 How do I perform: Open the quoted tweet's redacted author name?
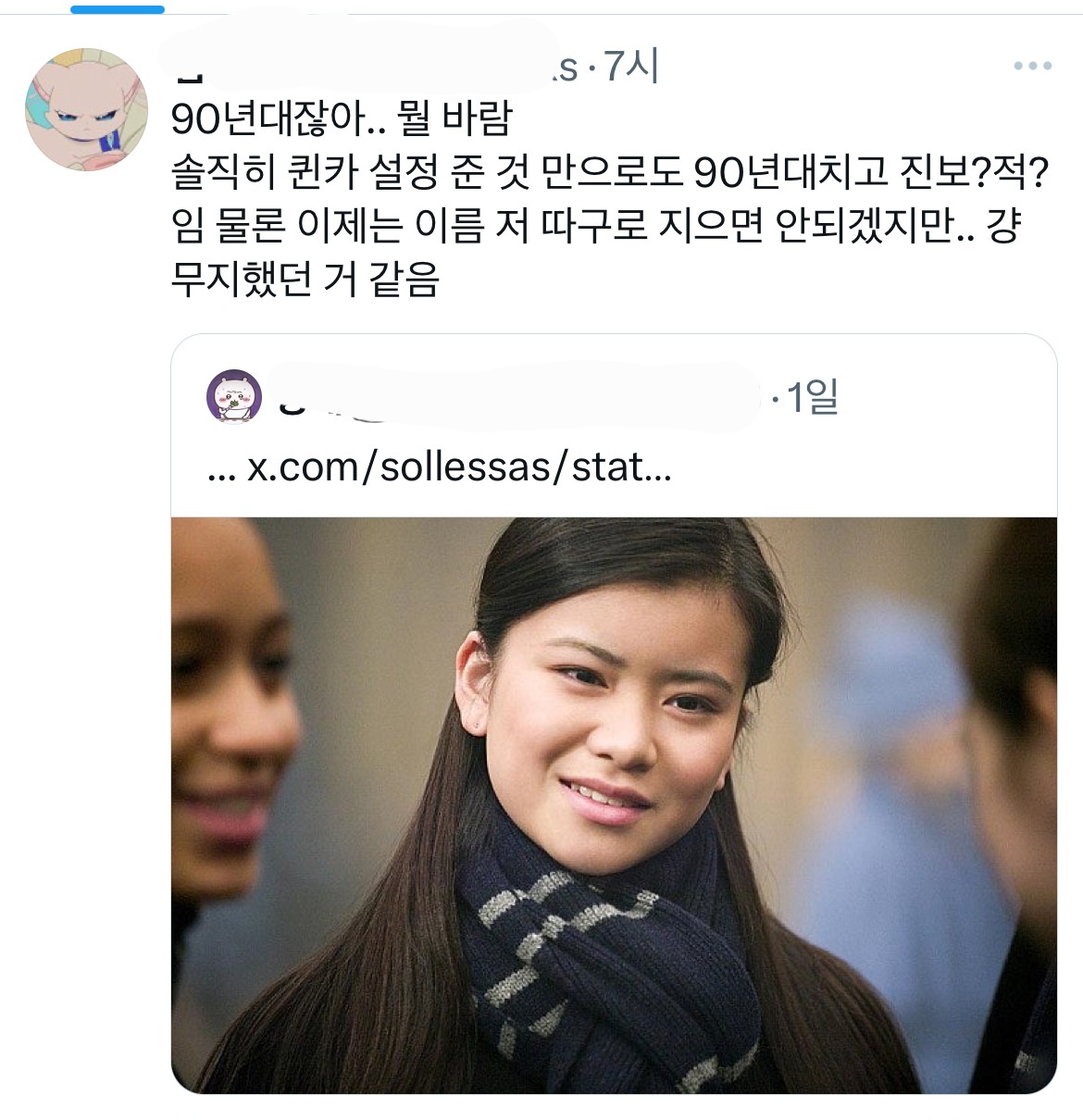518,396
